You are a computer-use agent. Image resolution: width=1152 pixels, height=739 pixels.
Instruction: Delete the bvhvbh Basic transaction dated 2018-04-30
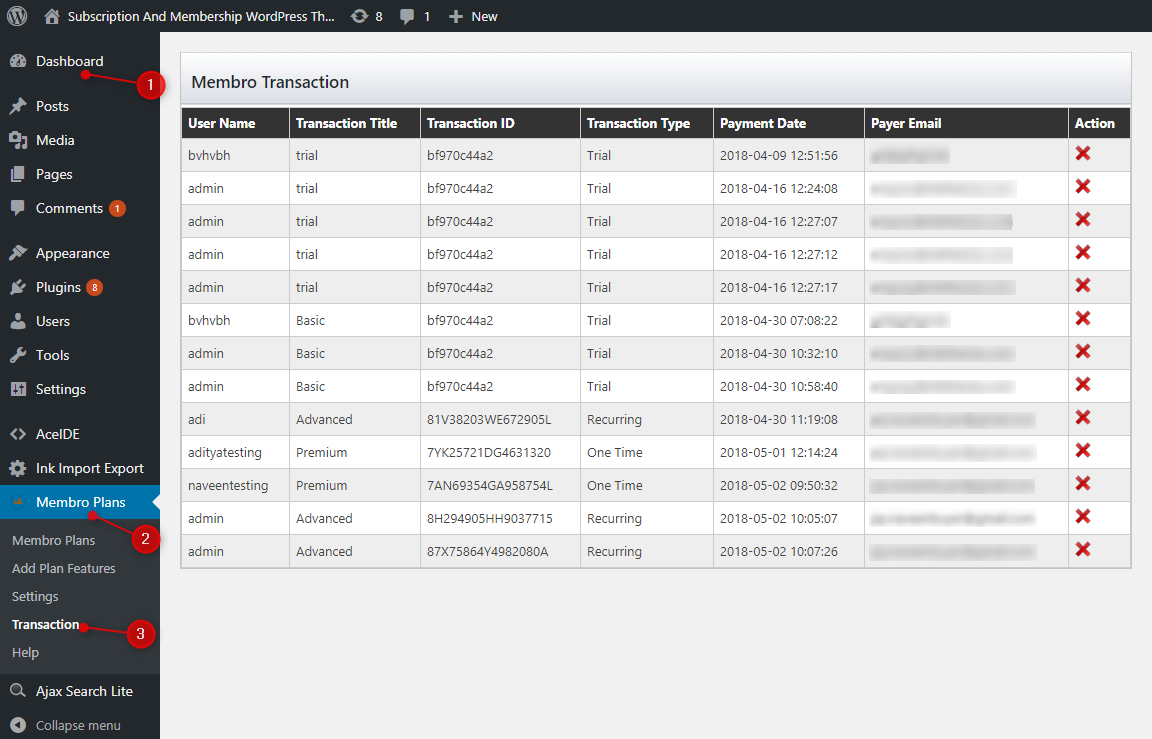click(x=1083, y=318)
